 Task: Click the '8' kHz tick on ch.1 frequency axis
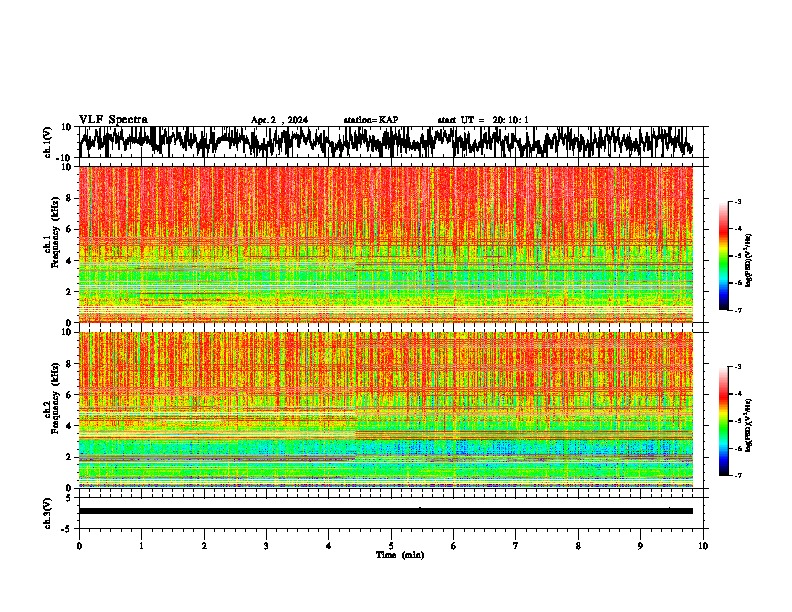tap(70, 198)
